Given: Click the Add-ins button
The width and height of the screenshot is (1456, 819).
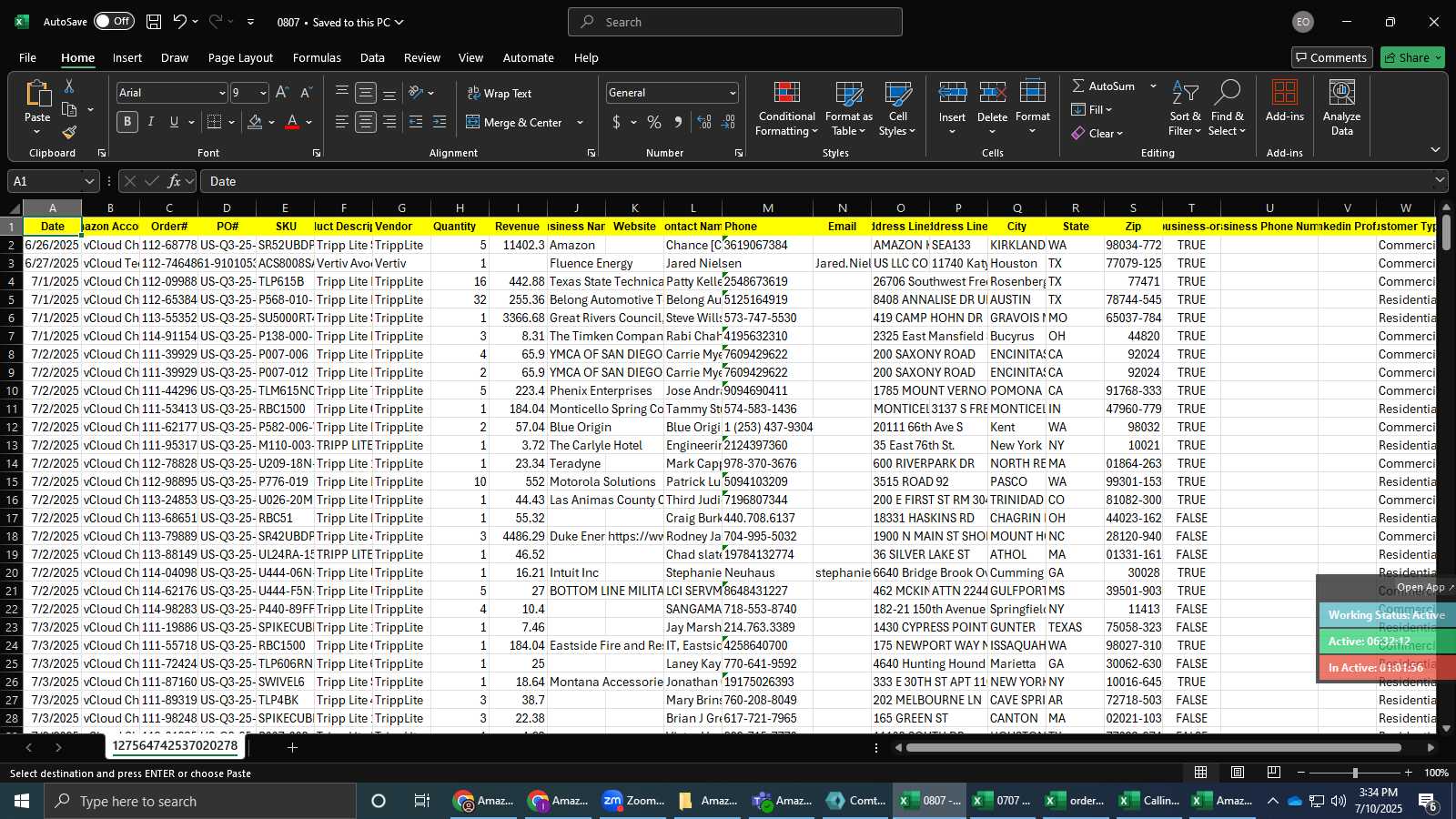Looking at the screenshot, I should 1284,102.
